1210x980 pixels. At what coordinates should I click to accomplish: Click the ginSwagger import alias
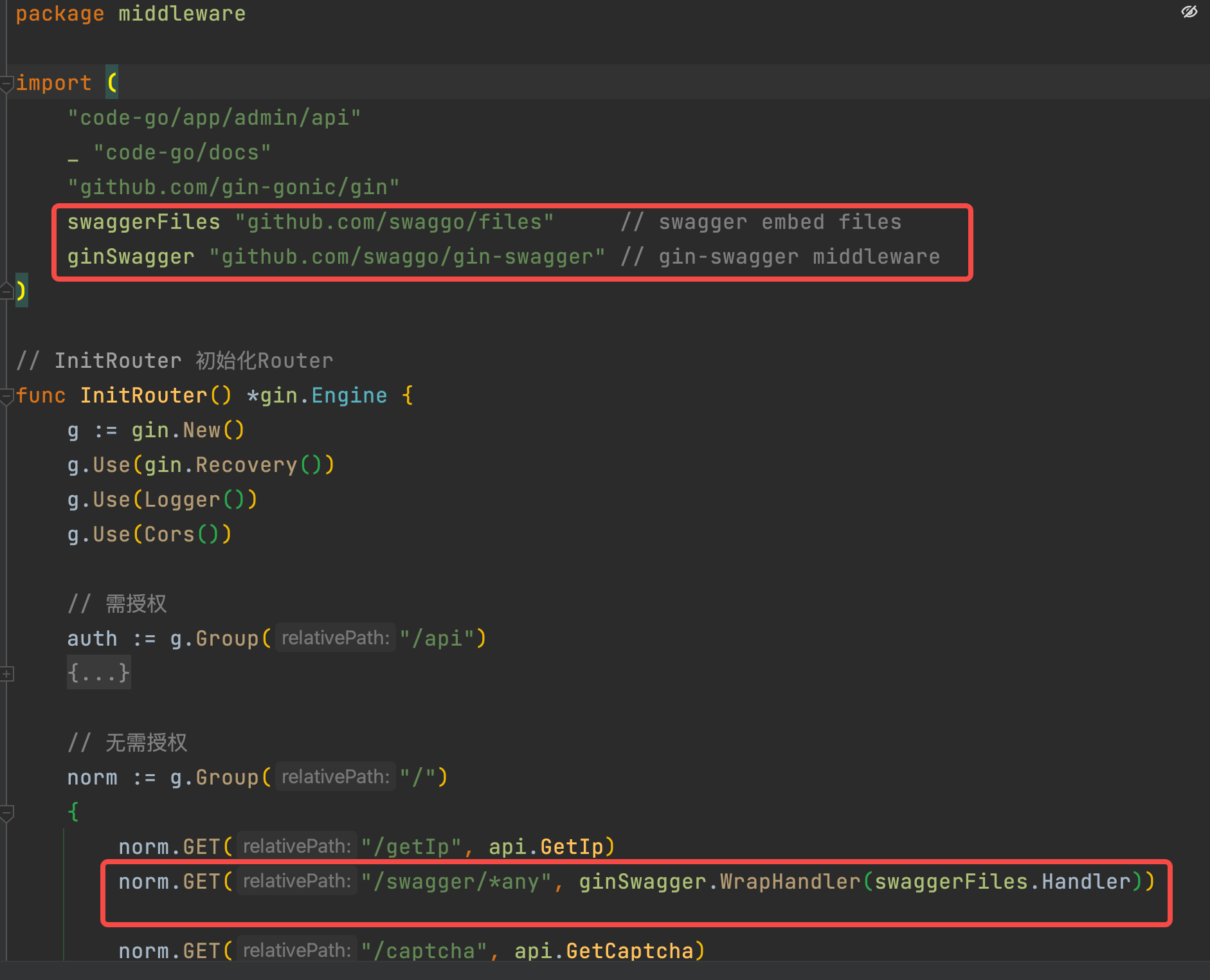(131, 257)
